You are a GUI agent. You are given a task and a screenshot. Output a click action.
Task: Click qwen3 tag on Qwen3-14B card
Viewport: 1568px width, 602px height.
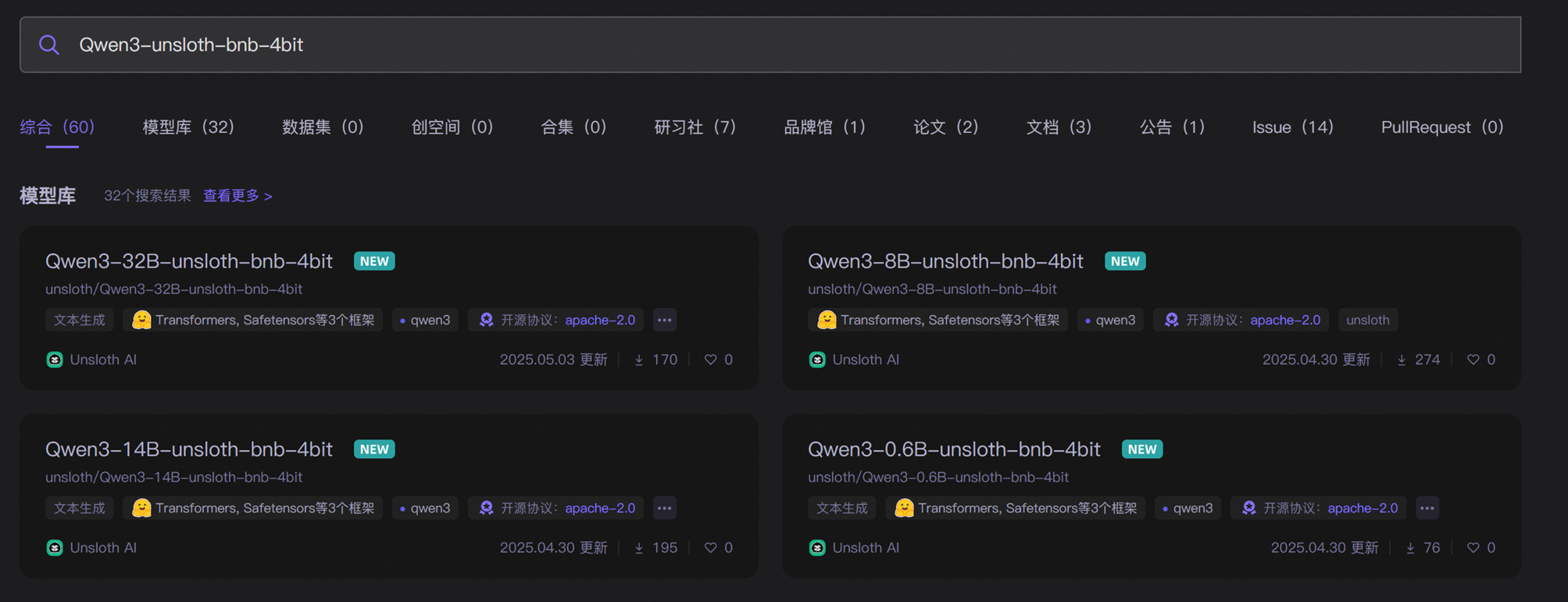[426, 507]
